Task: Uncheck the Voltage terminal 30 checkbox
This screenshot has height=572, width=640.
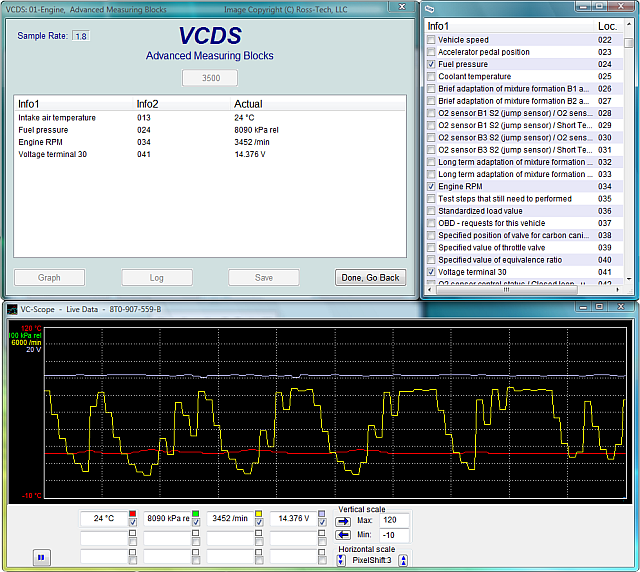Action: click(x=431, y=272)
